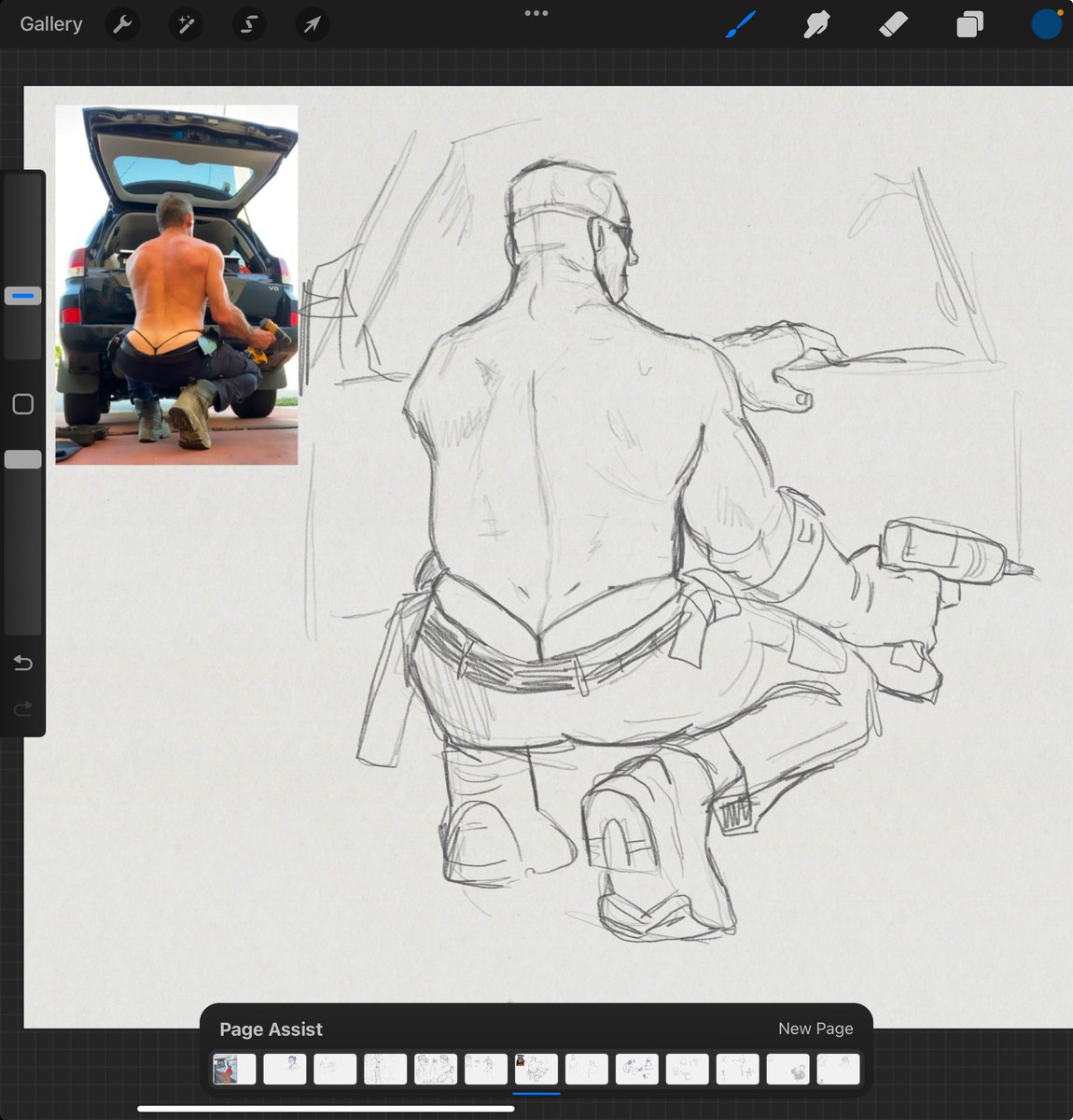Select the Brush paint tool
This screenshot has width=1073, height=1120.
pyautogui.click(x=741, y=24)
